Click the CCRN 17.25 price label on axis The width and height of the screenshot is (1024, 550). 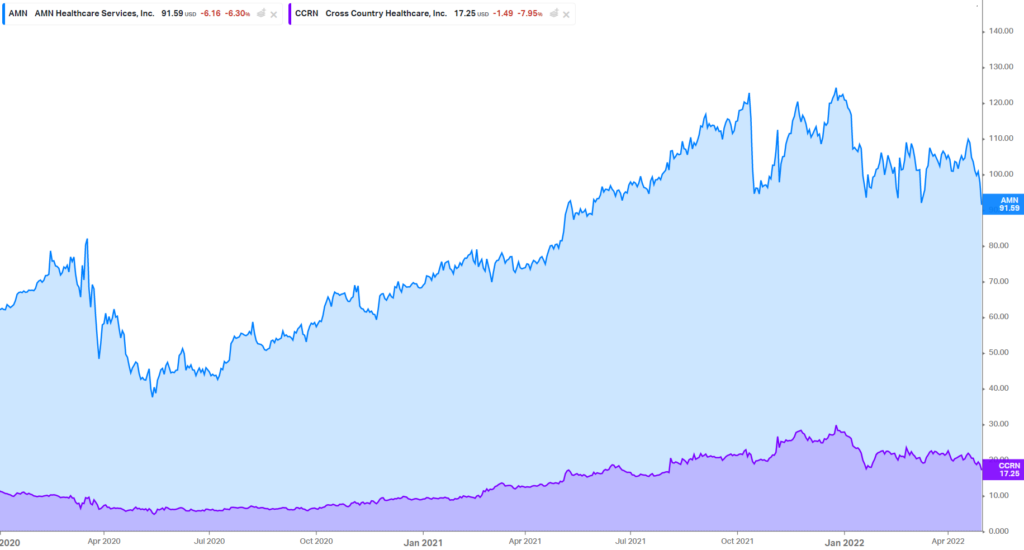coord(1003,470)
